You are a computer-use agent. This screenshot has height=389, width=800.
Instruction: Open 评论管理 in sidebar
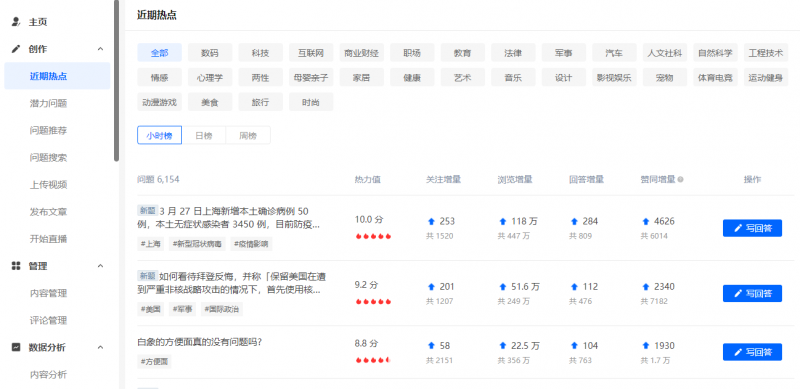[48, 321]
